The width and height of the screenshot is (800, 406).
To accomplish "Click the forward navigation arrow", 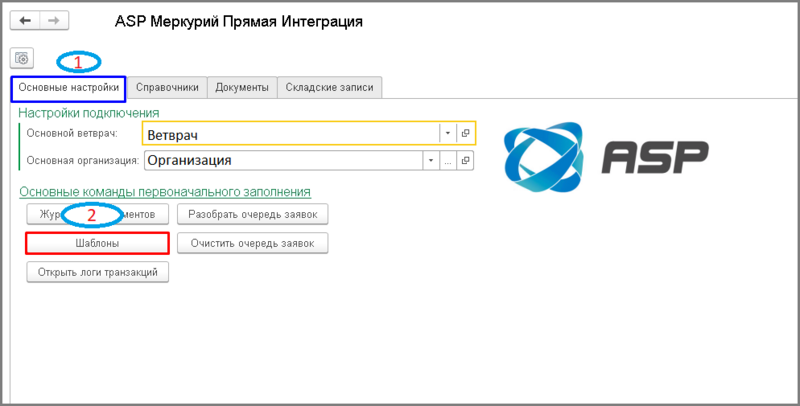I will 54,20.
